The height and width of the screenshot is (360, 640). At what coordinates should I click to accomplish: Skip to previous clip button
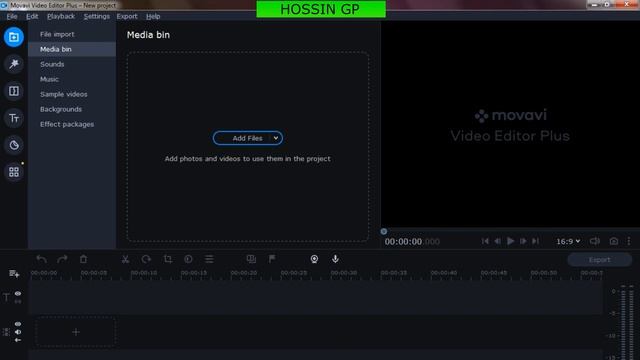point(485,241)
